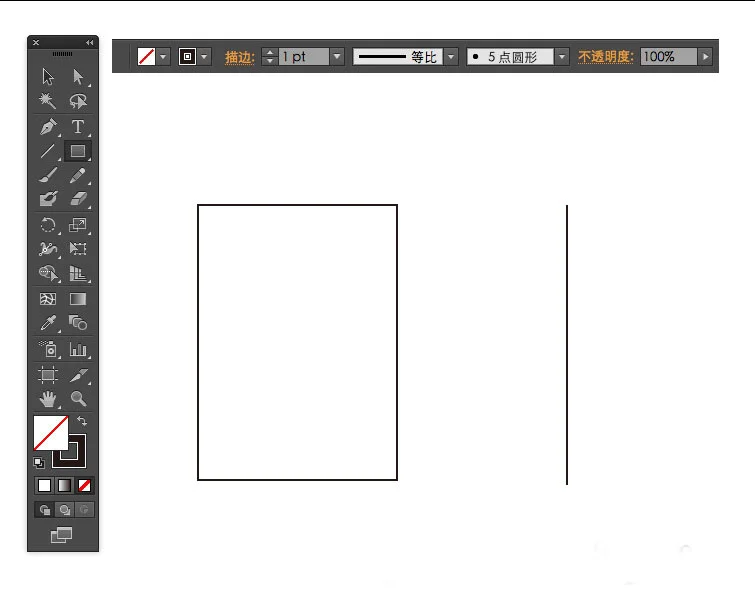Image resolution: width=755 pixels, height=599 pixels.
Task: Select the Blend tool
Action: click(78, 322)
